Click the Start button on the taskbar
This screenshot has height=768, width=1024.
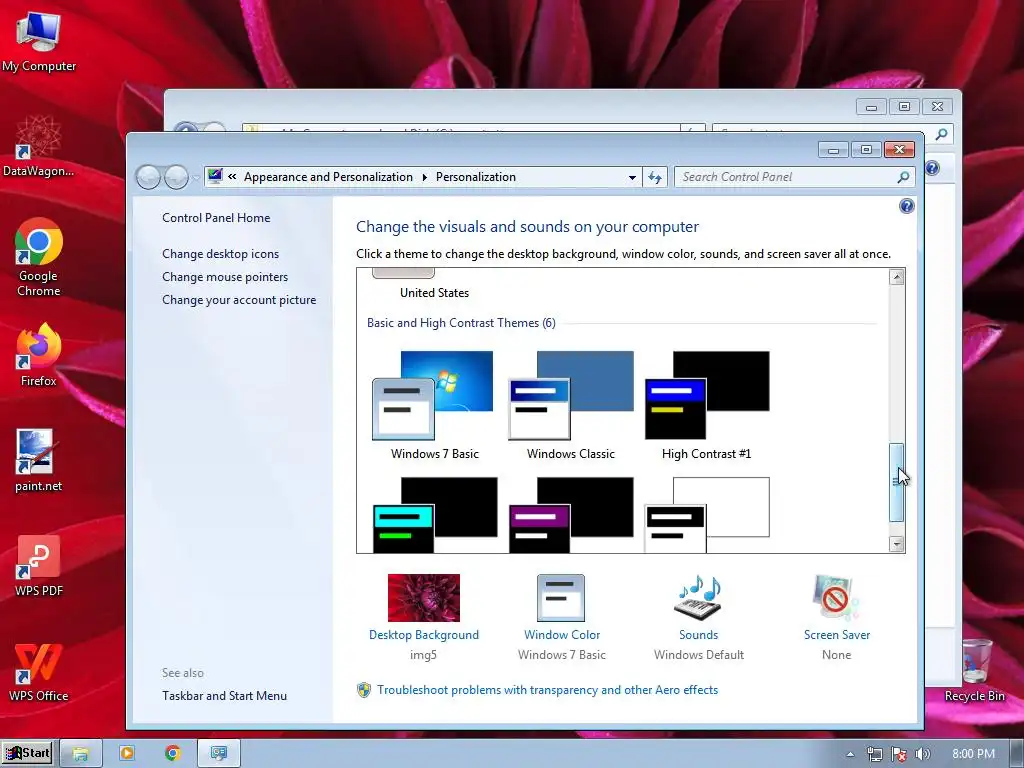coord(28,753)
